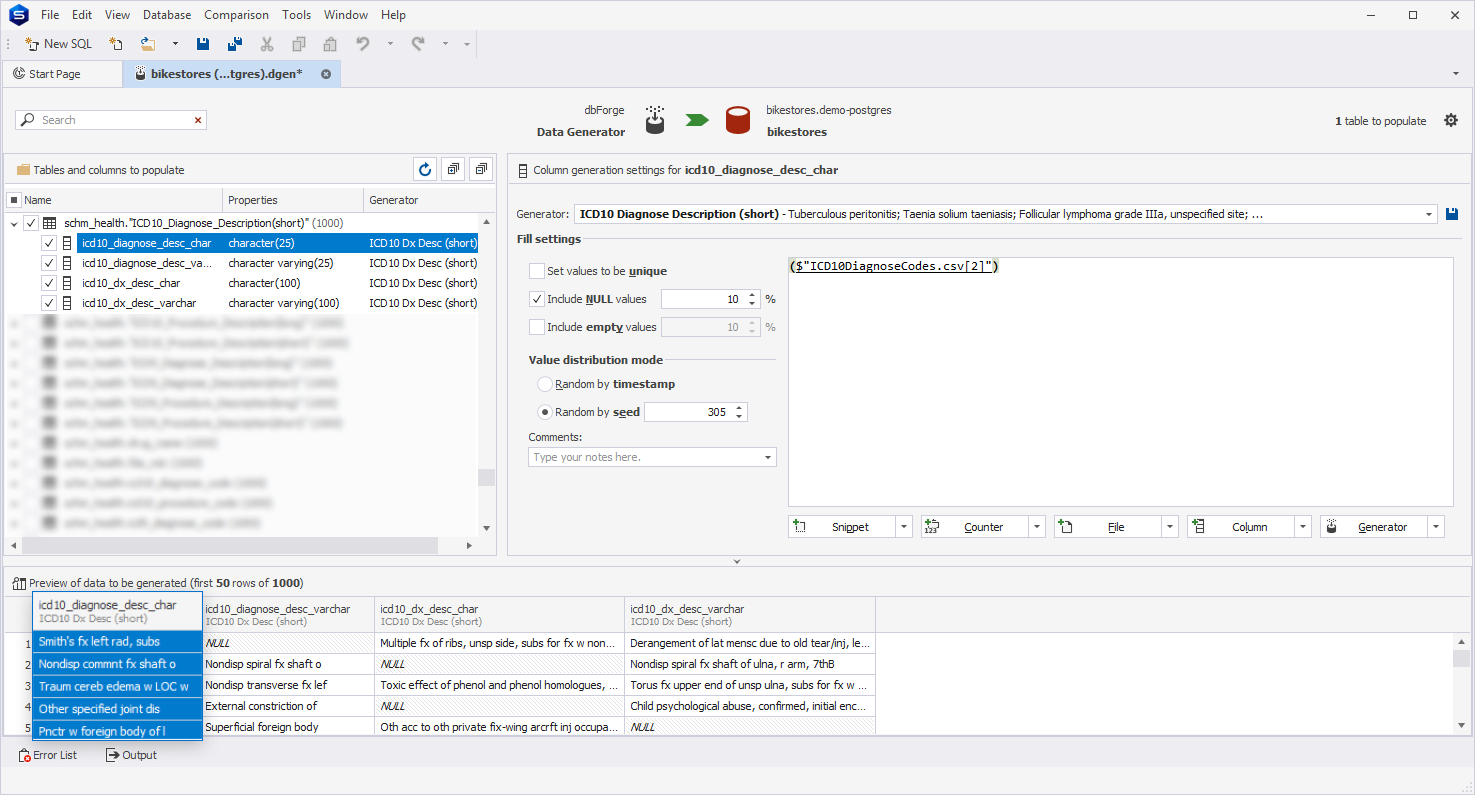Open the Tools menu
The height and width of the screenshot is (795, 1475).
tap(296, 15)
